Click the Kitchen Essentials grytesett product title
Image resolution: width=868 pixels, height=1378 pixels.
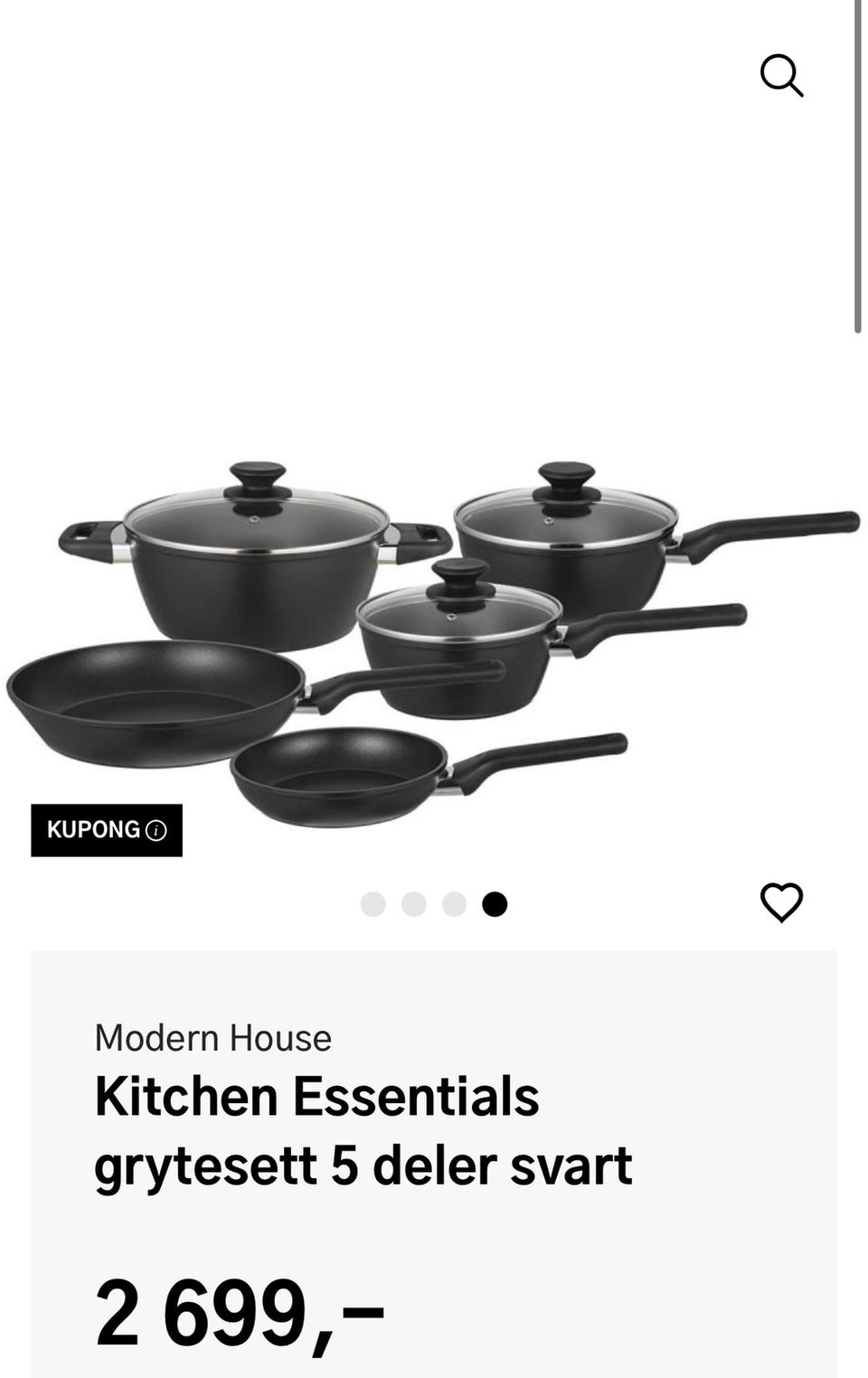363,1130
